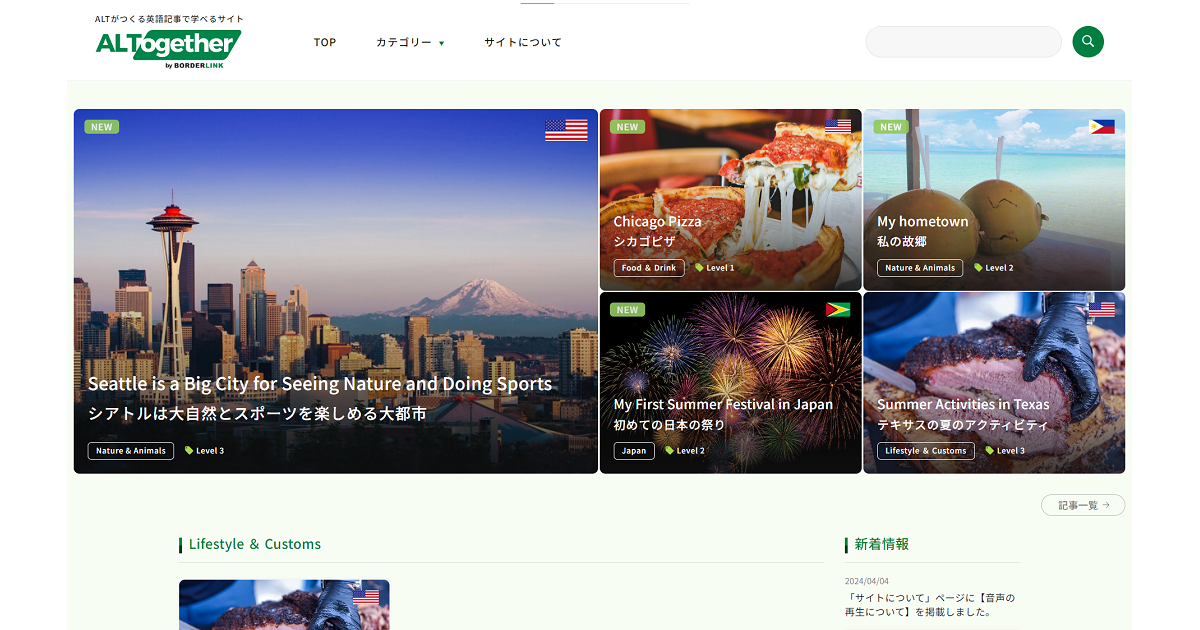
Task: Click Level 2 tag on My hometown
Action: point(994,268)
